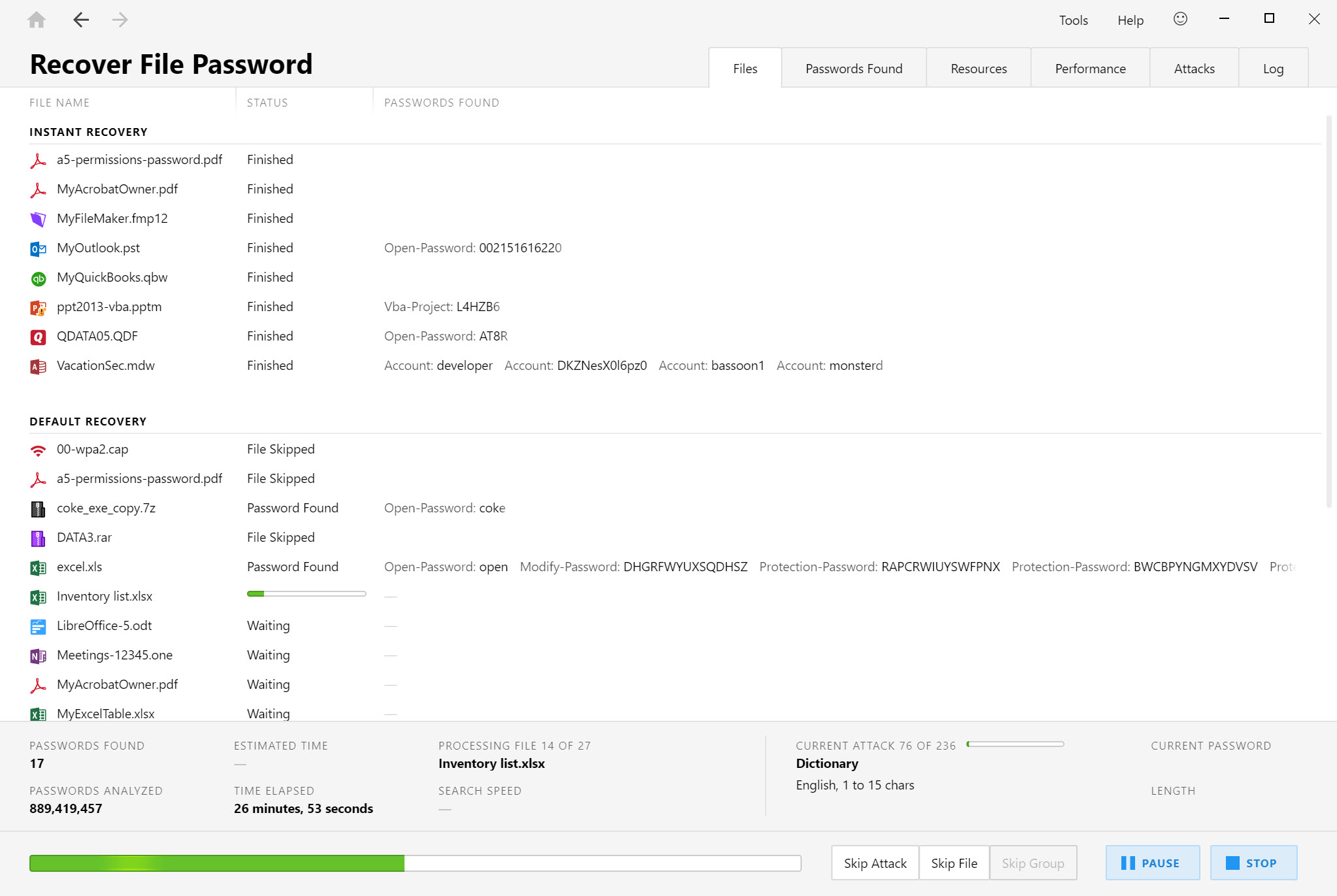Click Access icon beside VacationSec.mdw
The height and width of the screenshot is (896, 1337).
(x=38, y=366)
